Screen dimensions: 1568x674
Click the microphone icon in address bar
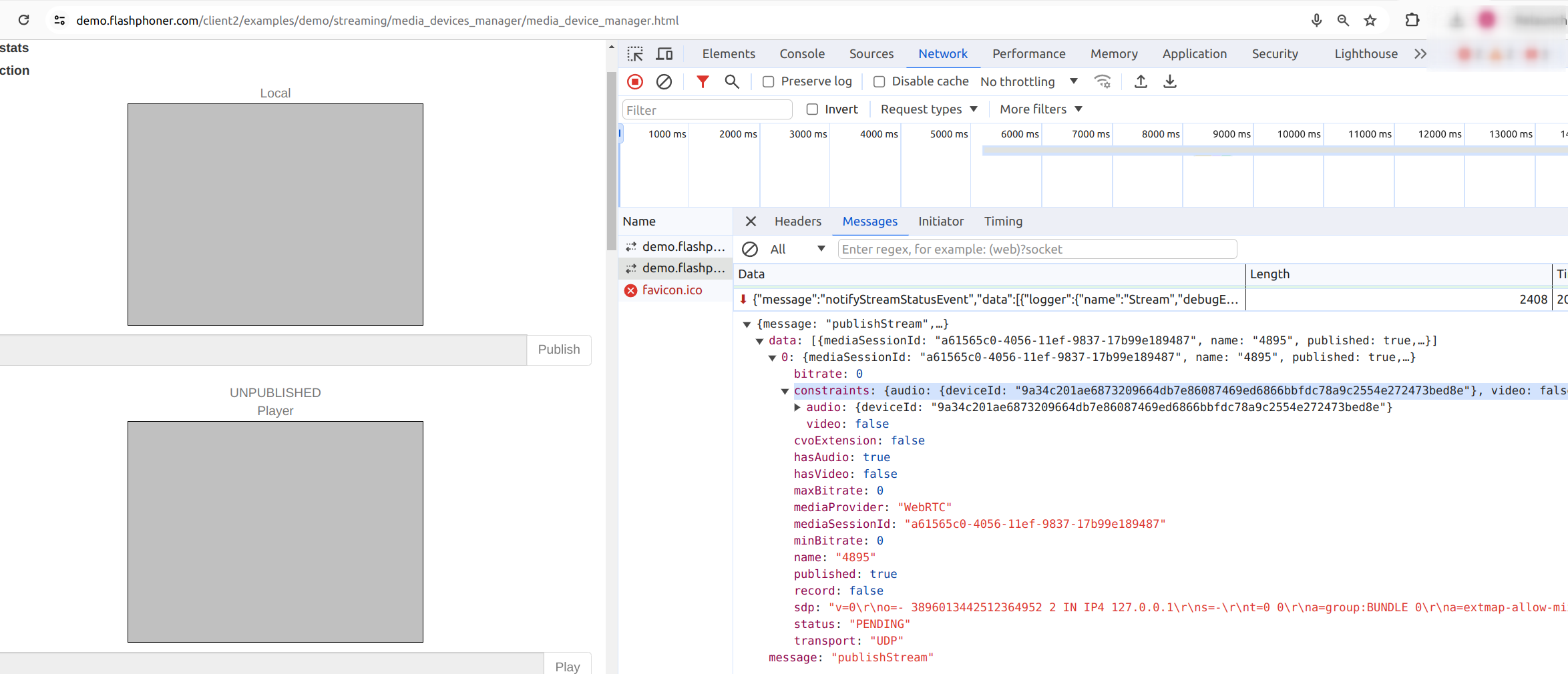1316,21
